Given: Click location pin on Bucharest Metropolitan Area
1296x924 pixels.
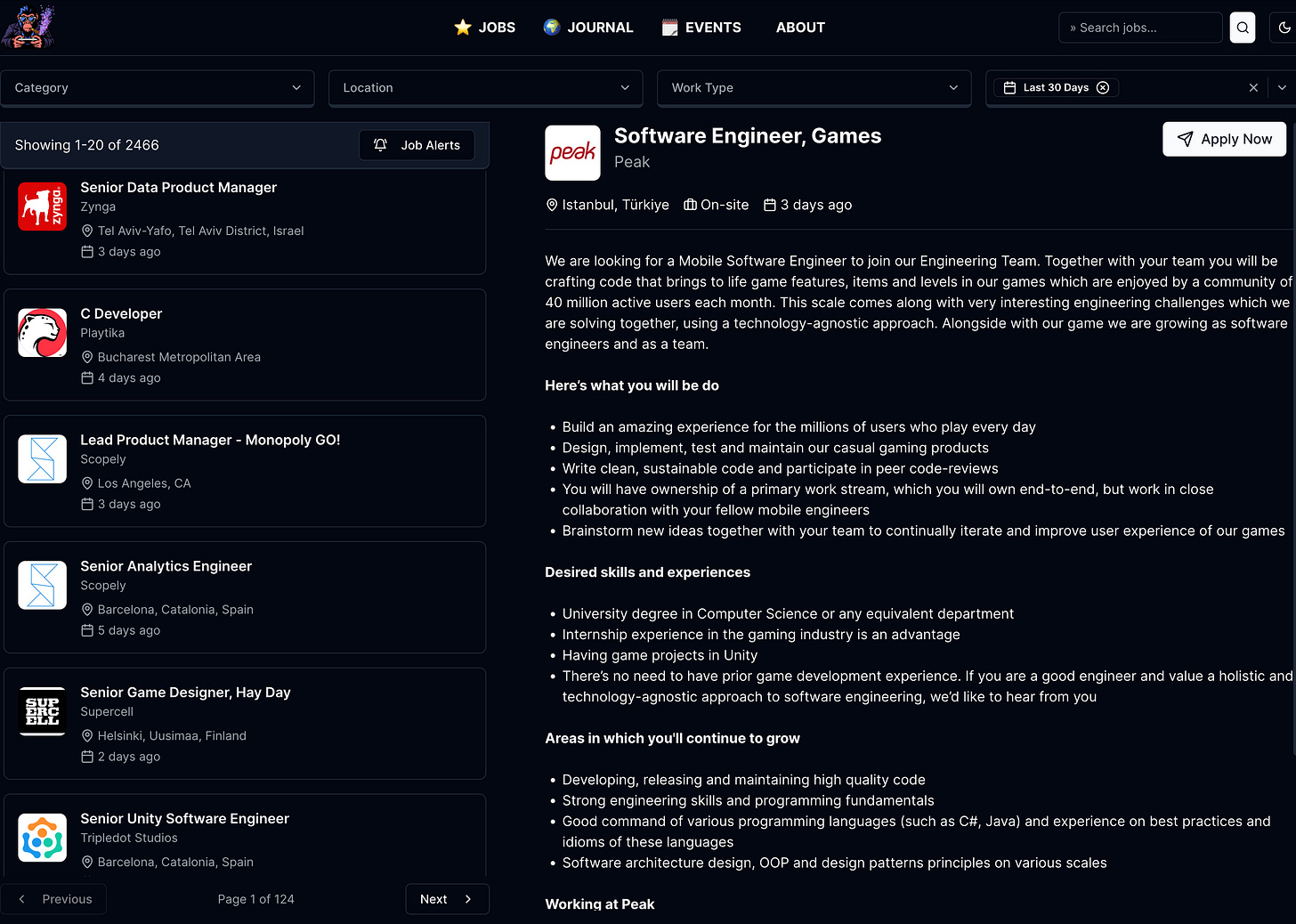Looking at the screenshot, I should (x=87, y=357).
